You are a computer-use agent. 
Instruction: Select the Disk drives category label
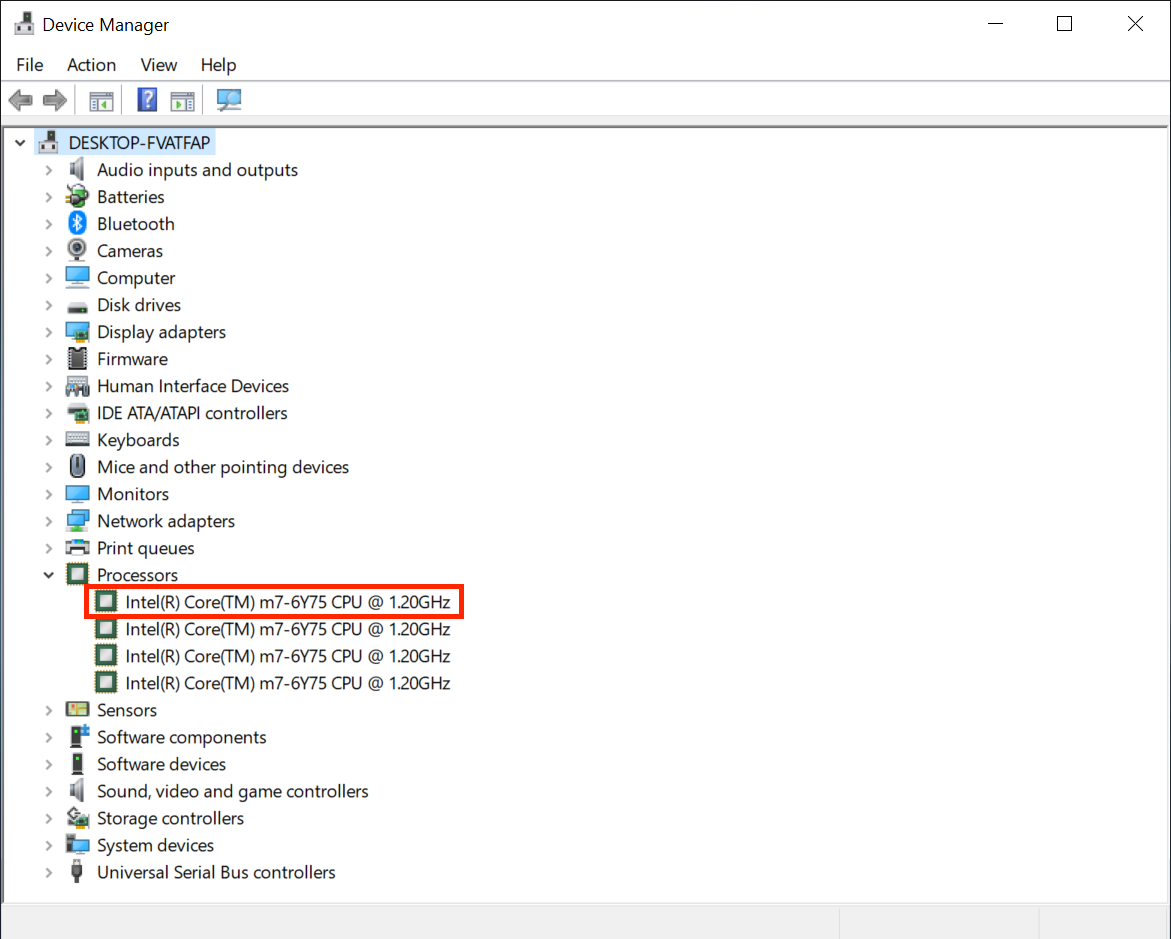click(x=139, y=305)
